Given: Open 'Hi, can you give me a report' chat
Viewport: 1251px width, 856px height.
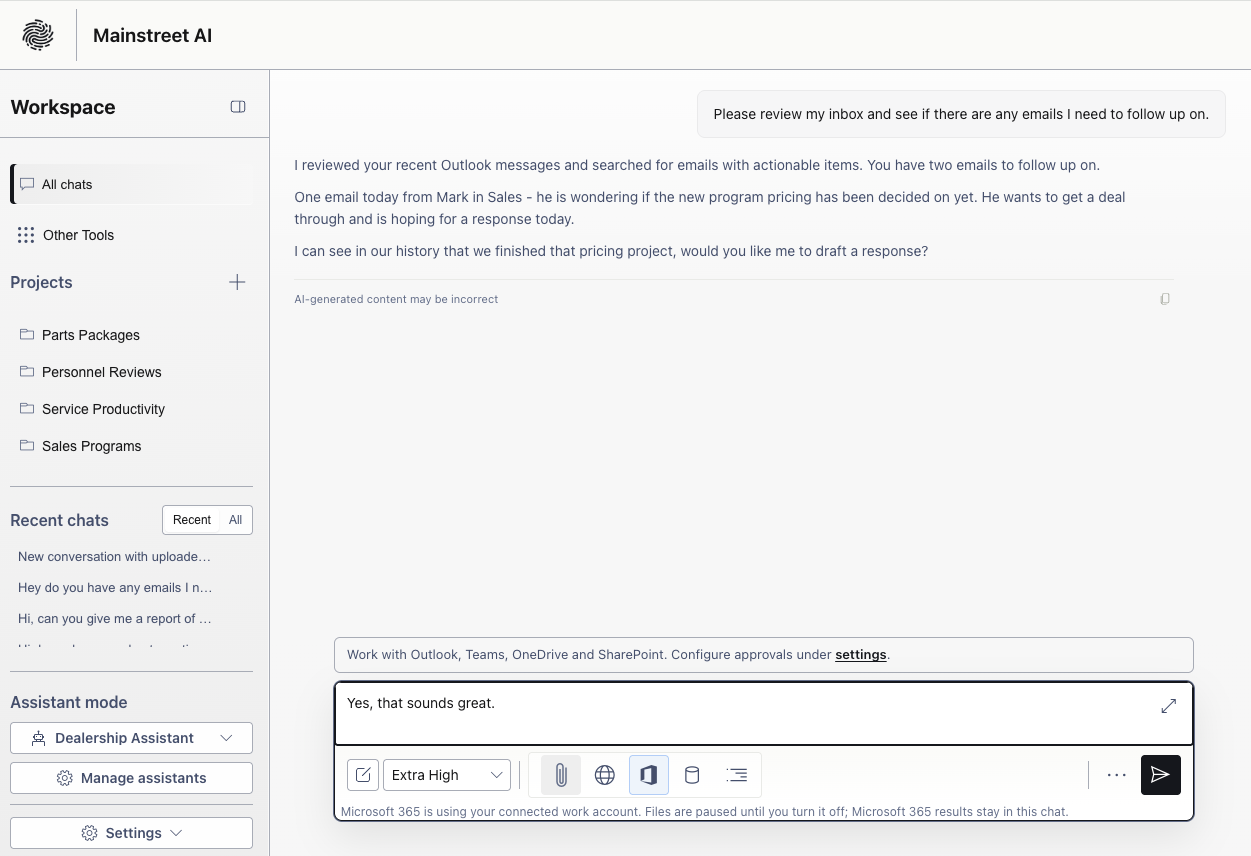Looking at the screenshot, I should click(115, 619).
